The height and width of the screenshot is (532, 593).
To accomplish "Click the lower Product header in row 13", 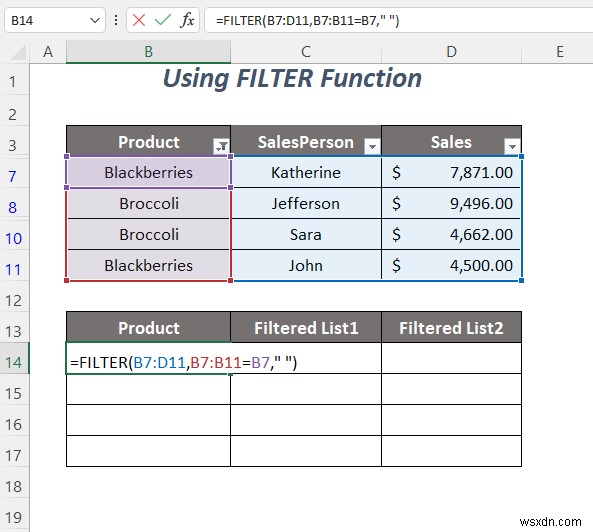I will pos(148,327).
